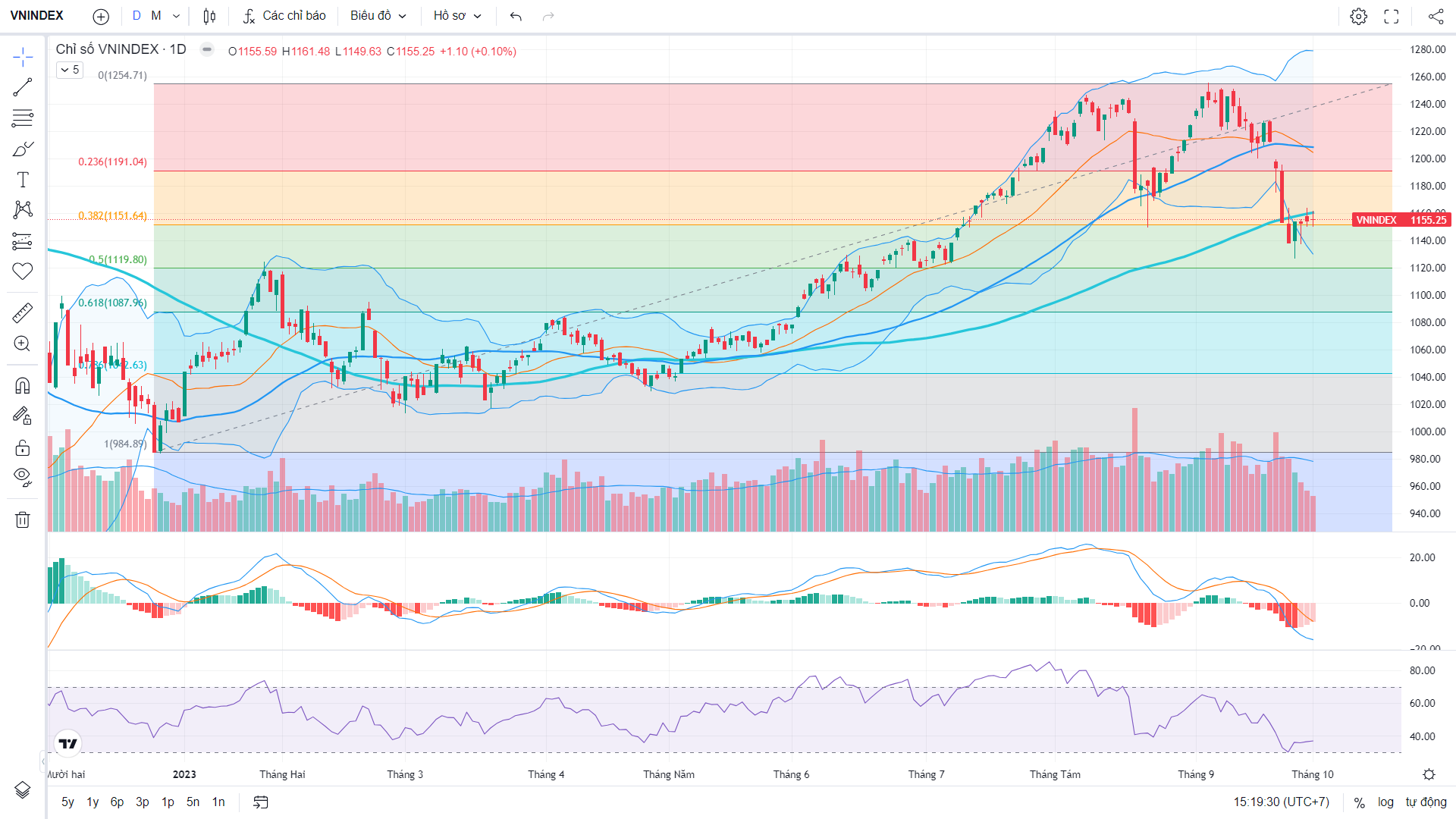
Task: Toggle stay-in-drawing-mode pencil lock
Action: 23,416
